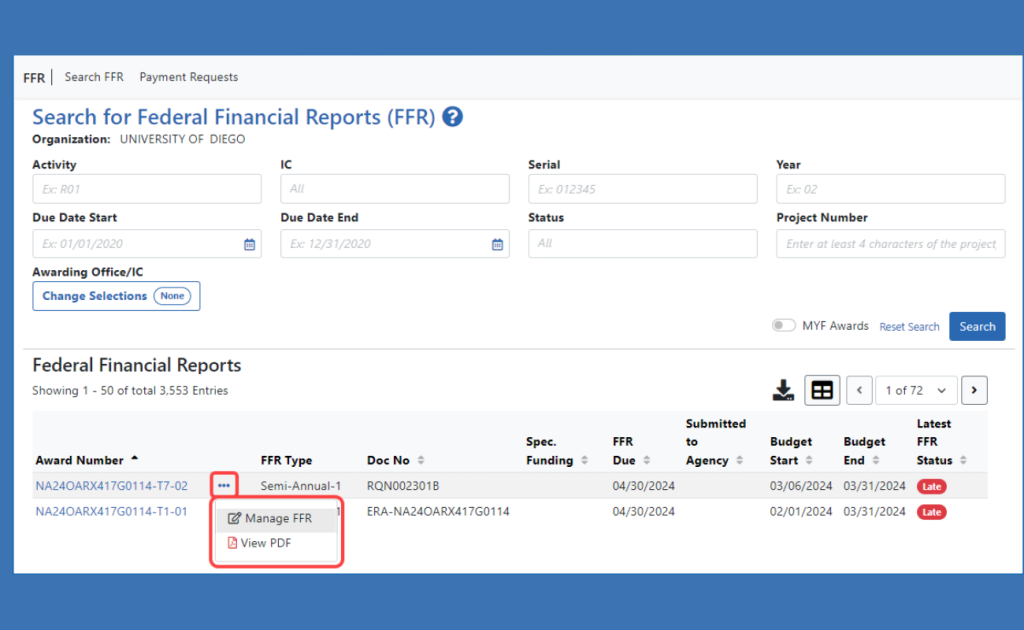Click the Year input field
The width and height of the screenshot is (1024, 630).
(891, 189)
